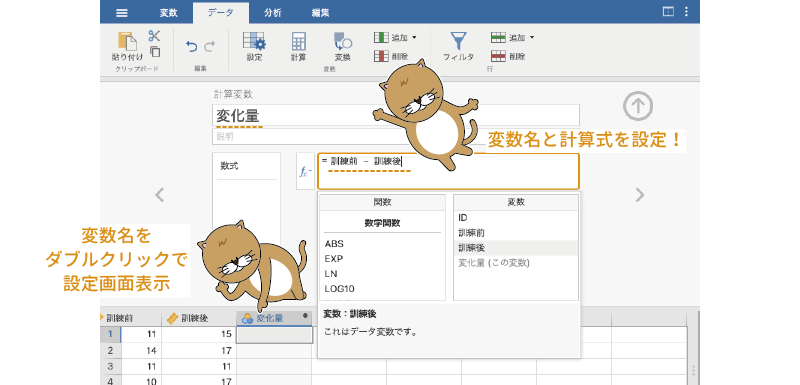Switch to the 分析 tab

(272, 13)
